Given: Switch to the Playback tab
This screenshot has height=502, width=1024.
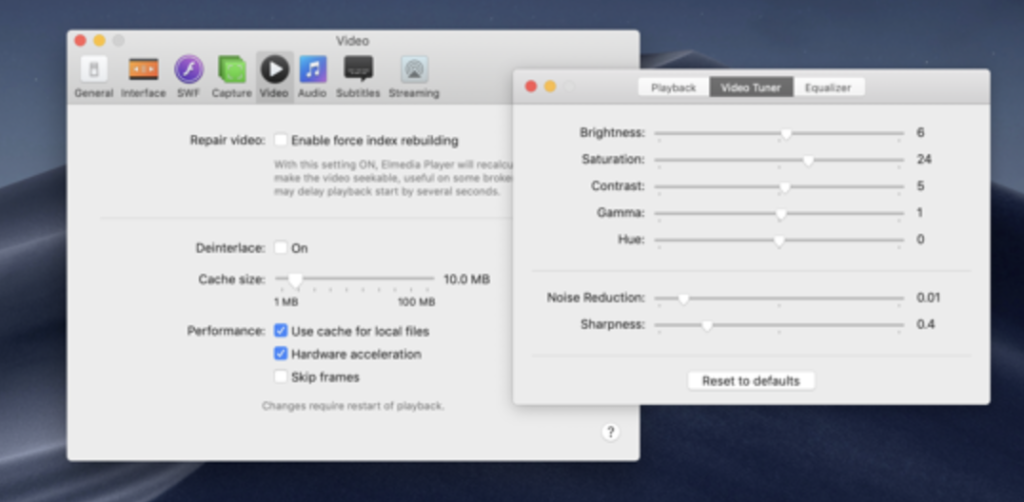Looking at the screenshot, I should click(673, 87).
